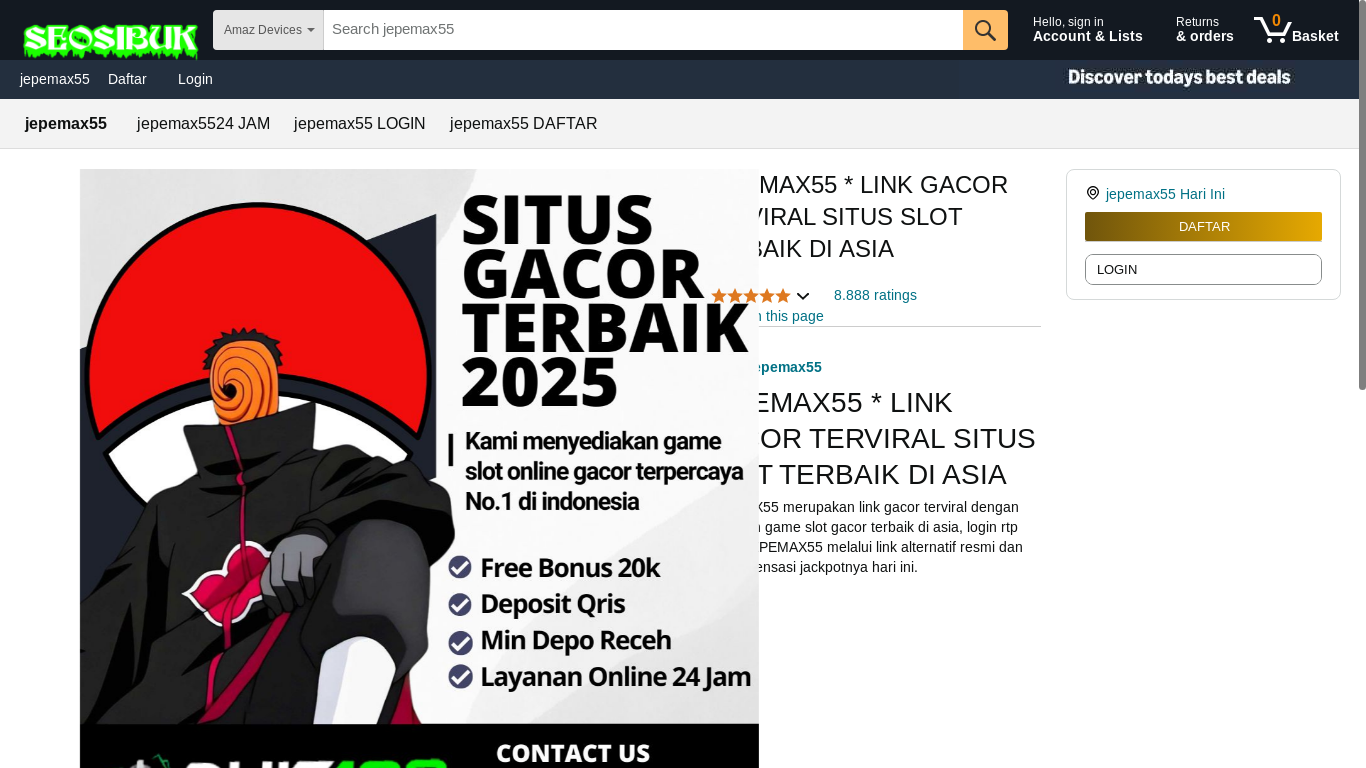Click the orange search magnifier icon
1366x768 pixels.
coord(985,30)
